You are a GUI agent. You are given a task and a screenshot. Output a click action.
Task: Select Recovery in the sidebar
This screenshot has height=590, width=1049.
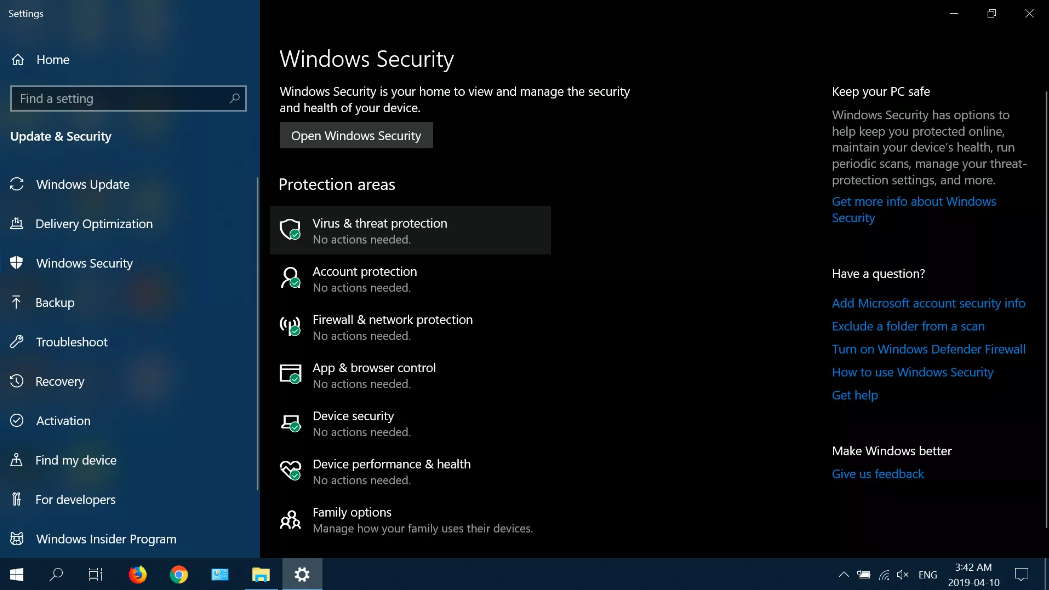(x=60, y=381)
